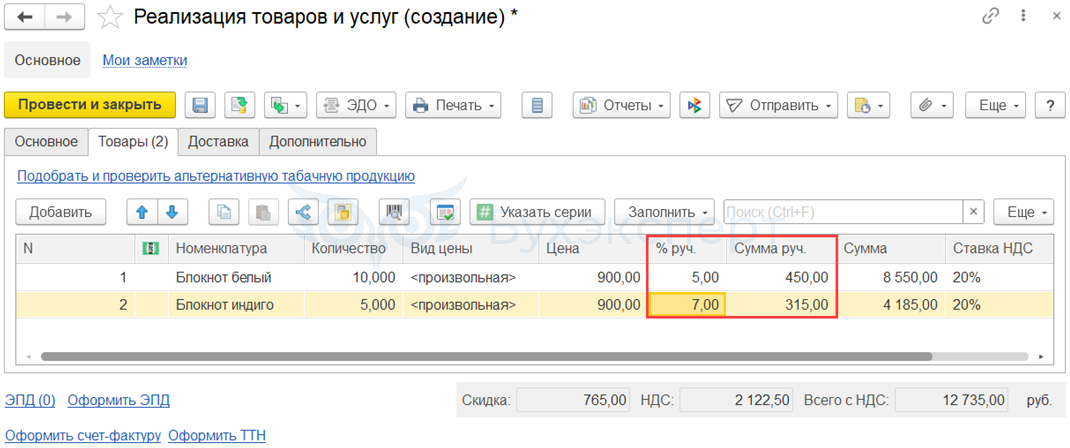This screenshot has height=448, width=1070.
Task: Click the colorful triangle service icon
Action: pos(695,106)
